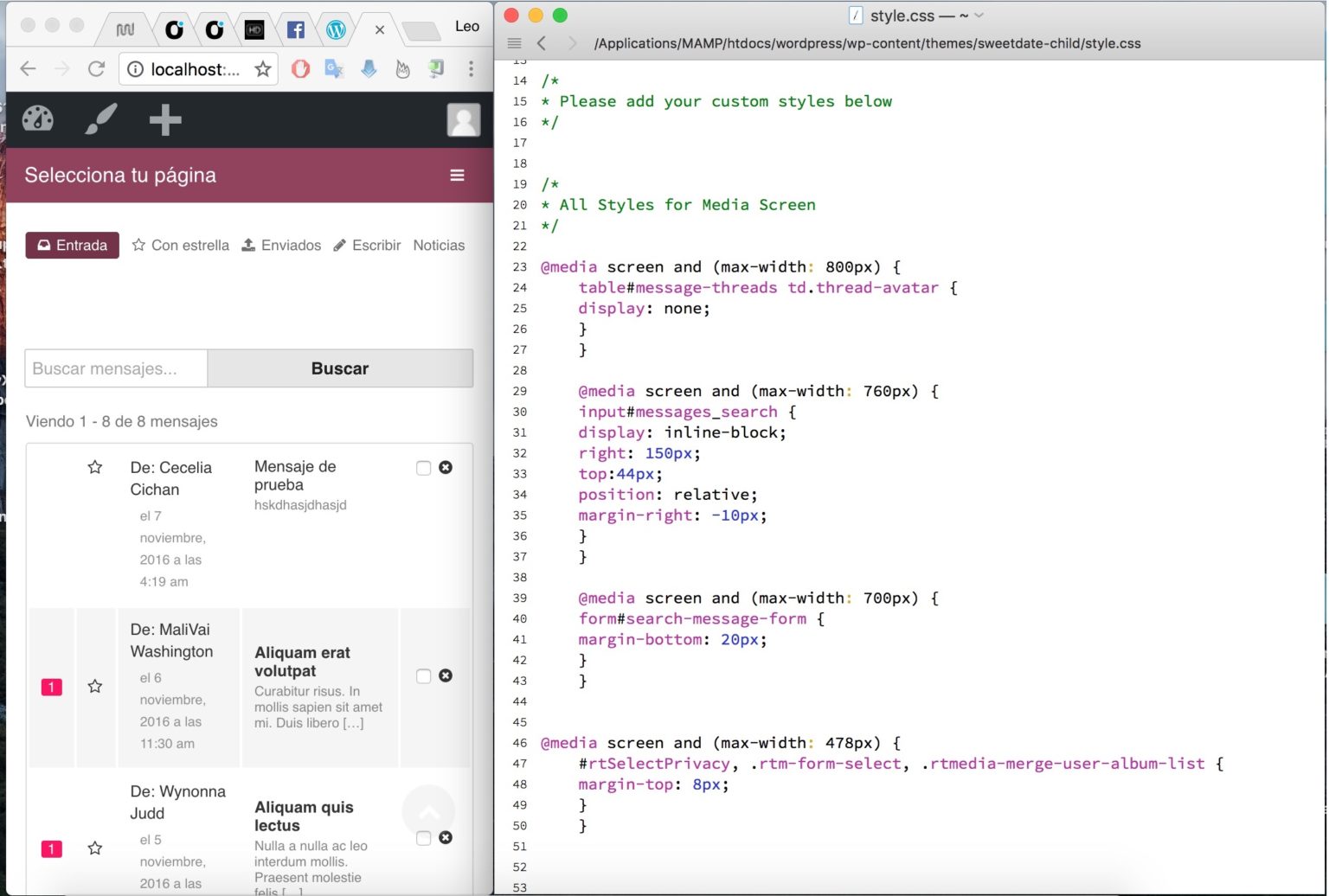This screenshot has width=1329, height=896.
Task: Click the unread badge on Wynonna Judd row
Action: coord(52,848)
